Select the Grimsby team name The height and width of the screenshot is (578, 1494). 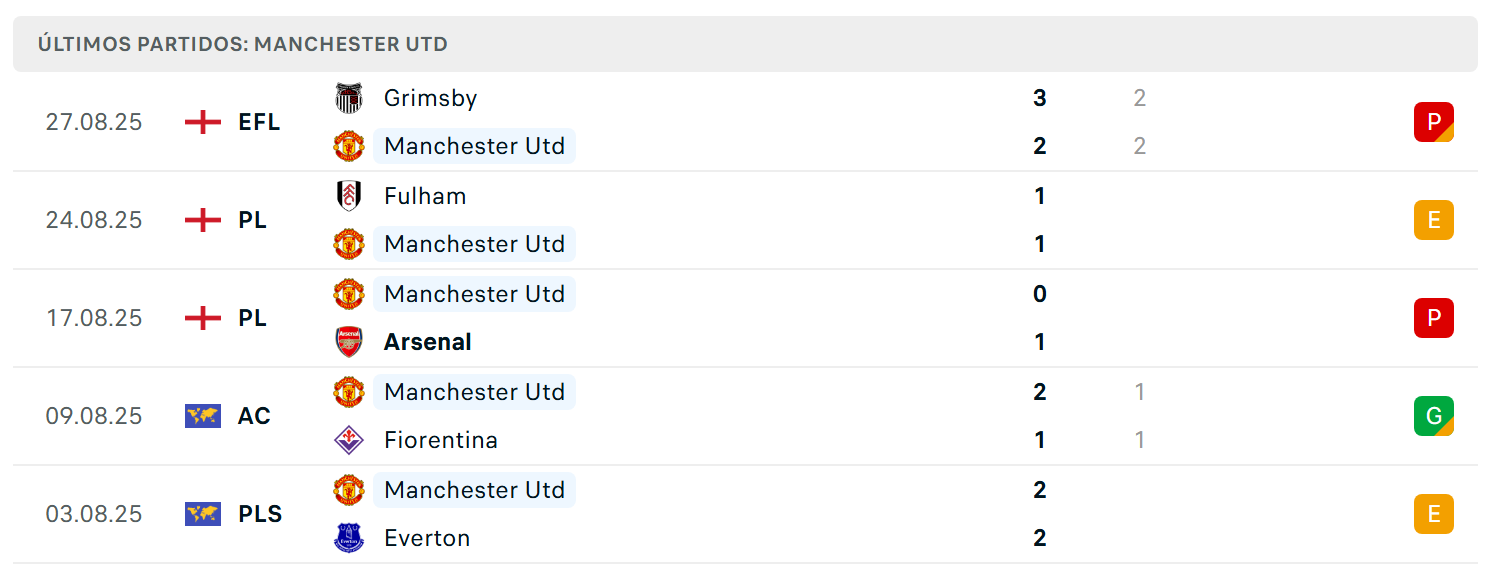tap(430, 98)
